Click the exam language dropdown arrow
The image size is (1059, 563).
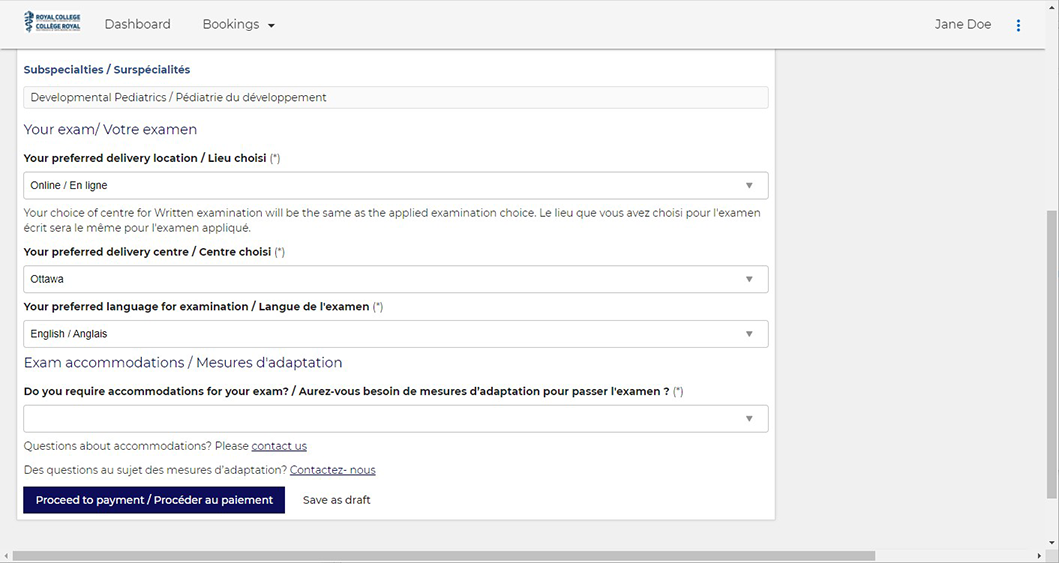coord(749,334)
